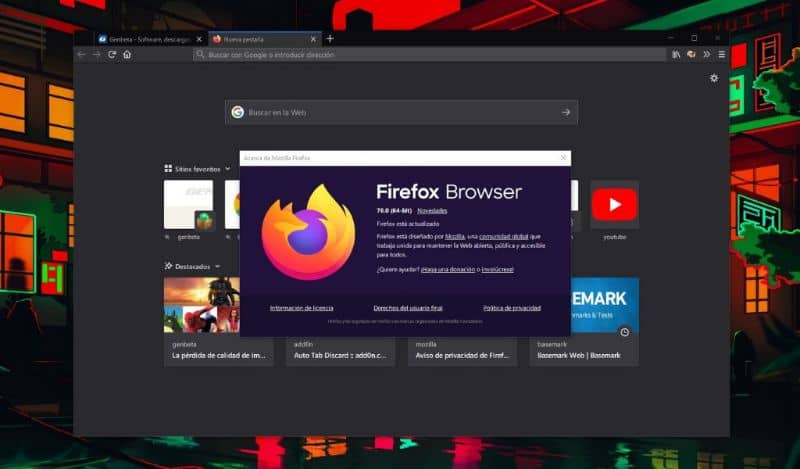Click the 78.0 (64-bit) version text

pyautogui.click(x=394, y=211)
